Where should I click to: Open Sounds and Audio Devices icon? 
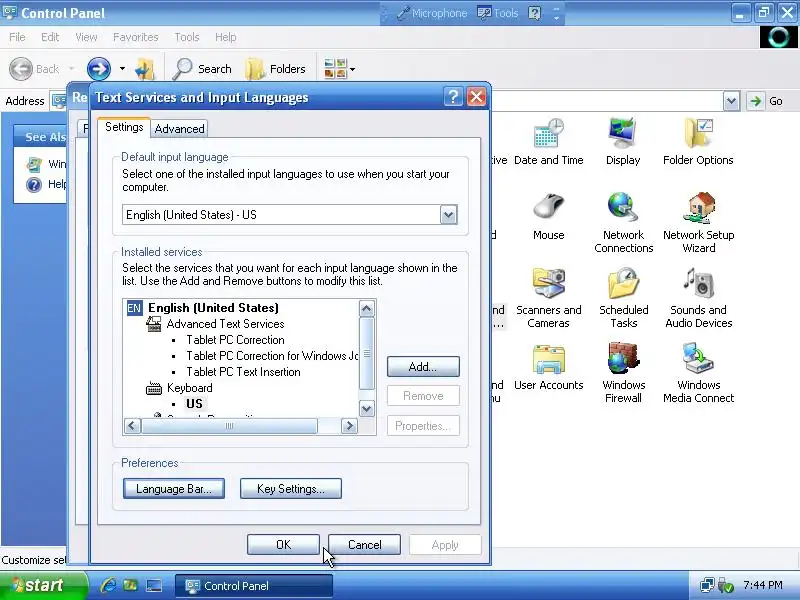tap(698, 298)
